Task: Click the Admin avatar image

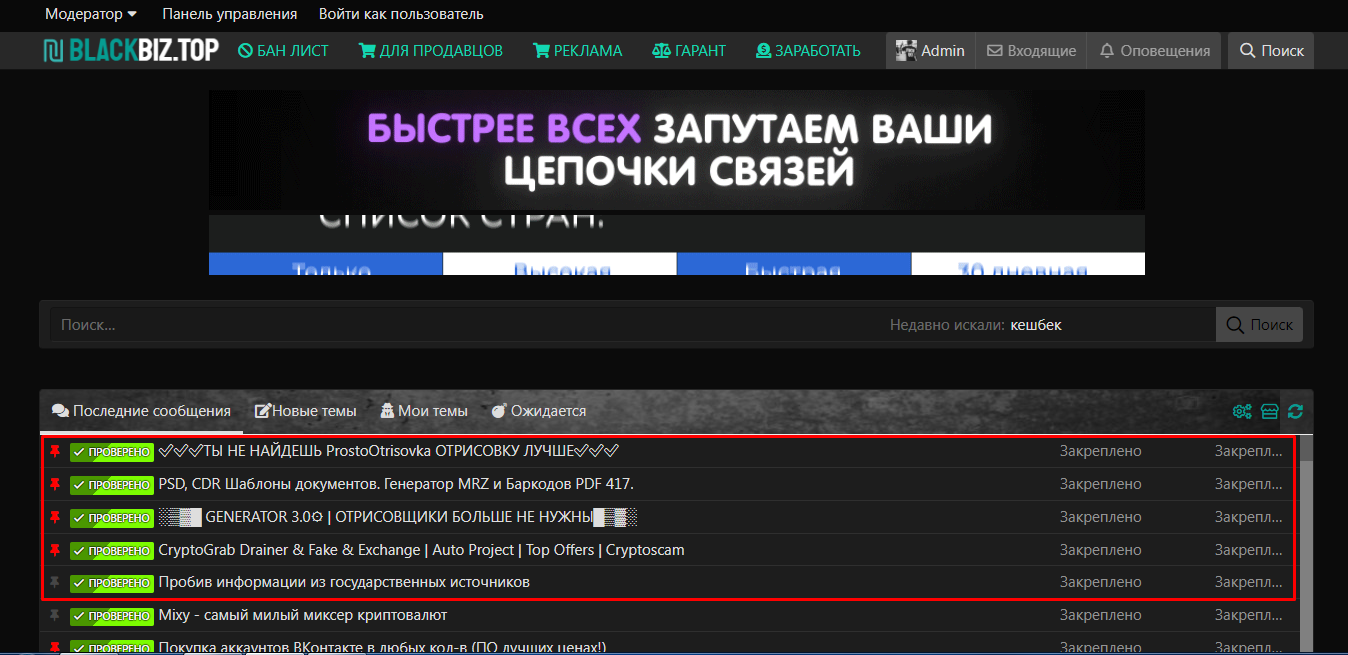Action: click(x=906, y=51)
